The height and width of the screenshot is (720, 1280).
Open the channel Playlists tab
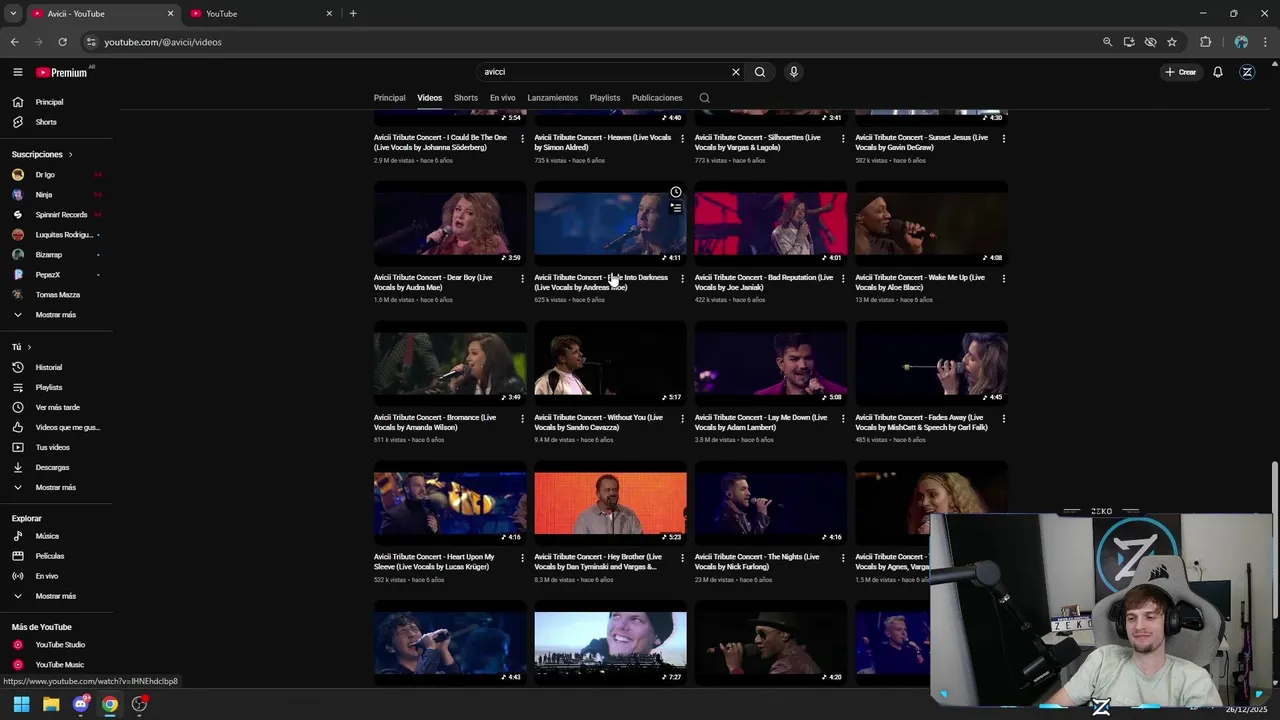605,98
